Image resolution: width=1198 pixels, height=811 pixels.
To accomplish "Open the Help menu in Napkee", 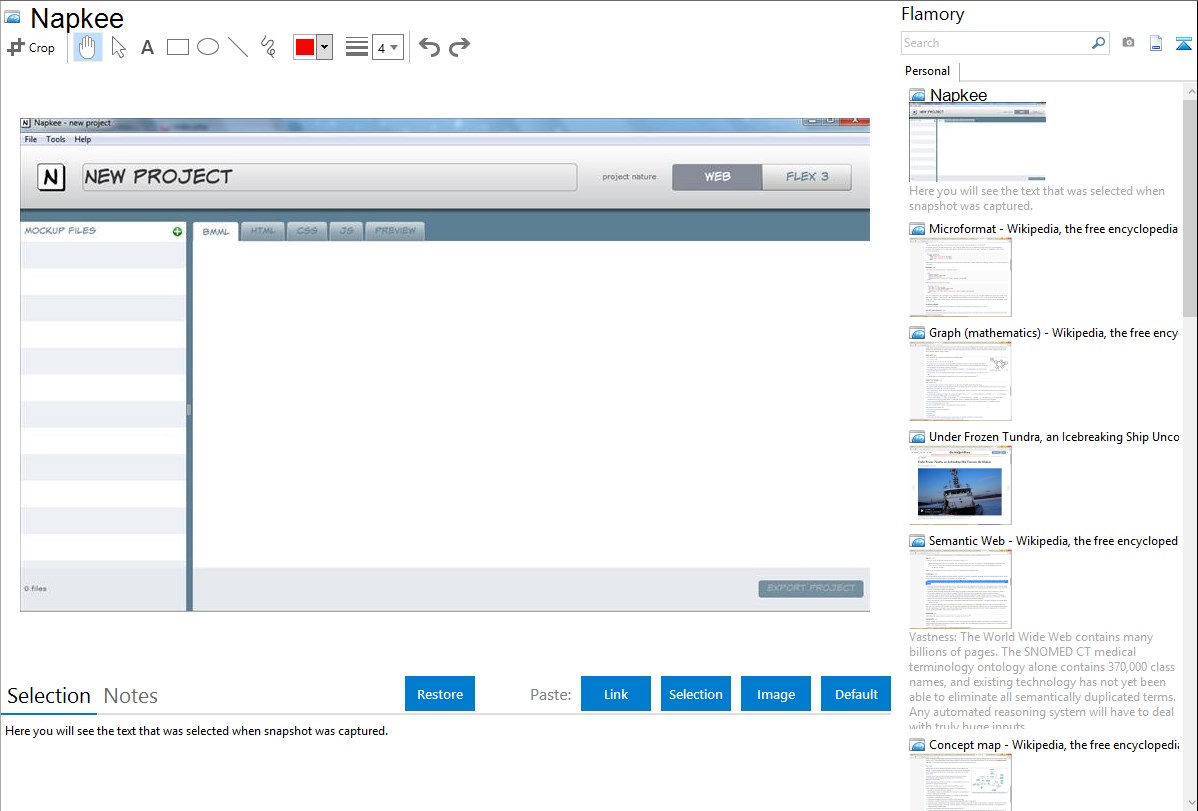I will (83, 139).
